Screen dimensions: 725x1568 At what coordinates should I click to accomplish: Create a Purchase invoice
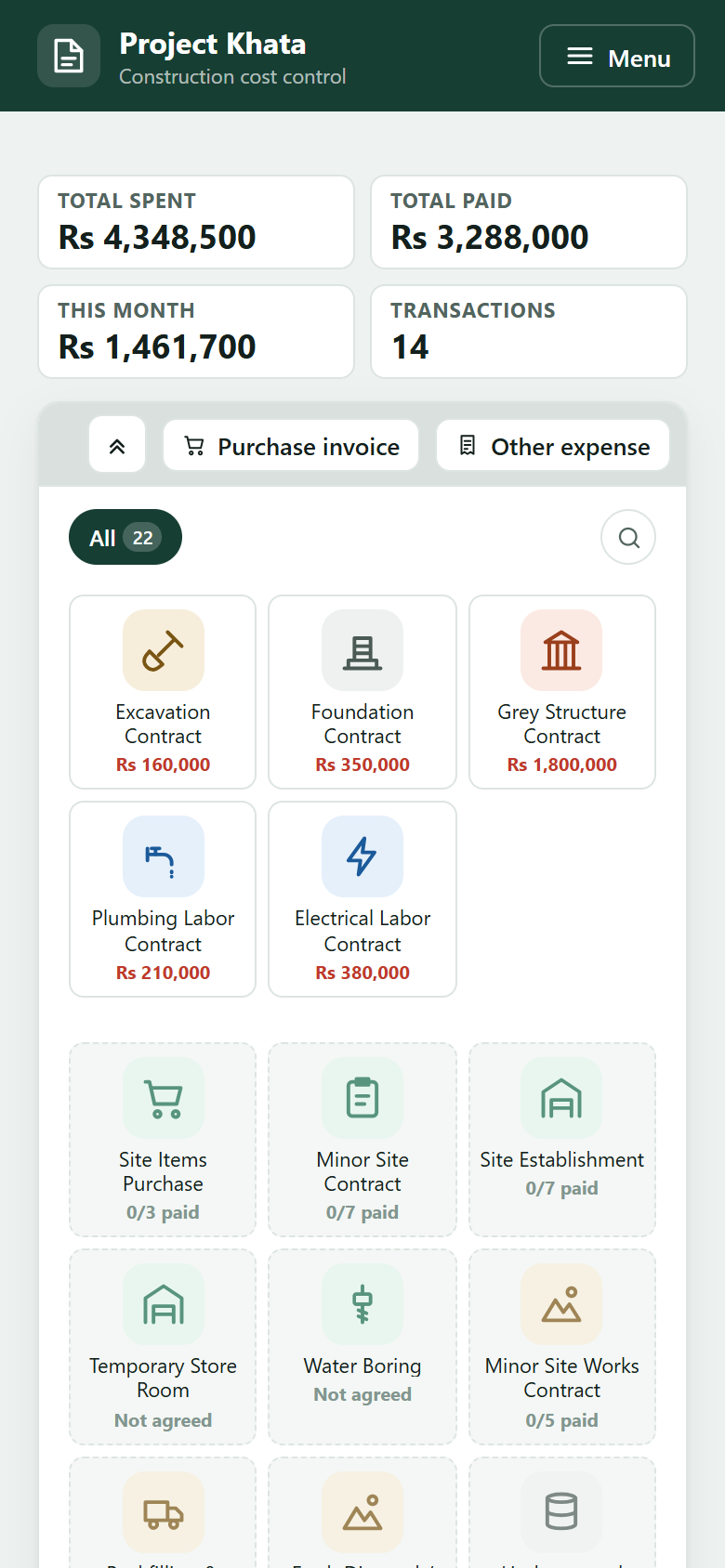(x=291, y=445)
